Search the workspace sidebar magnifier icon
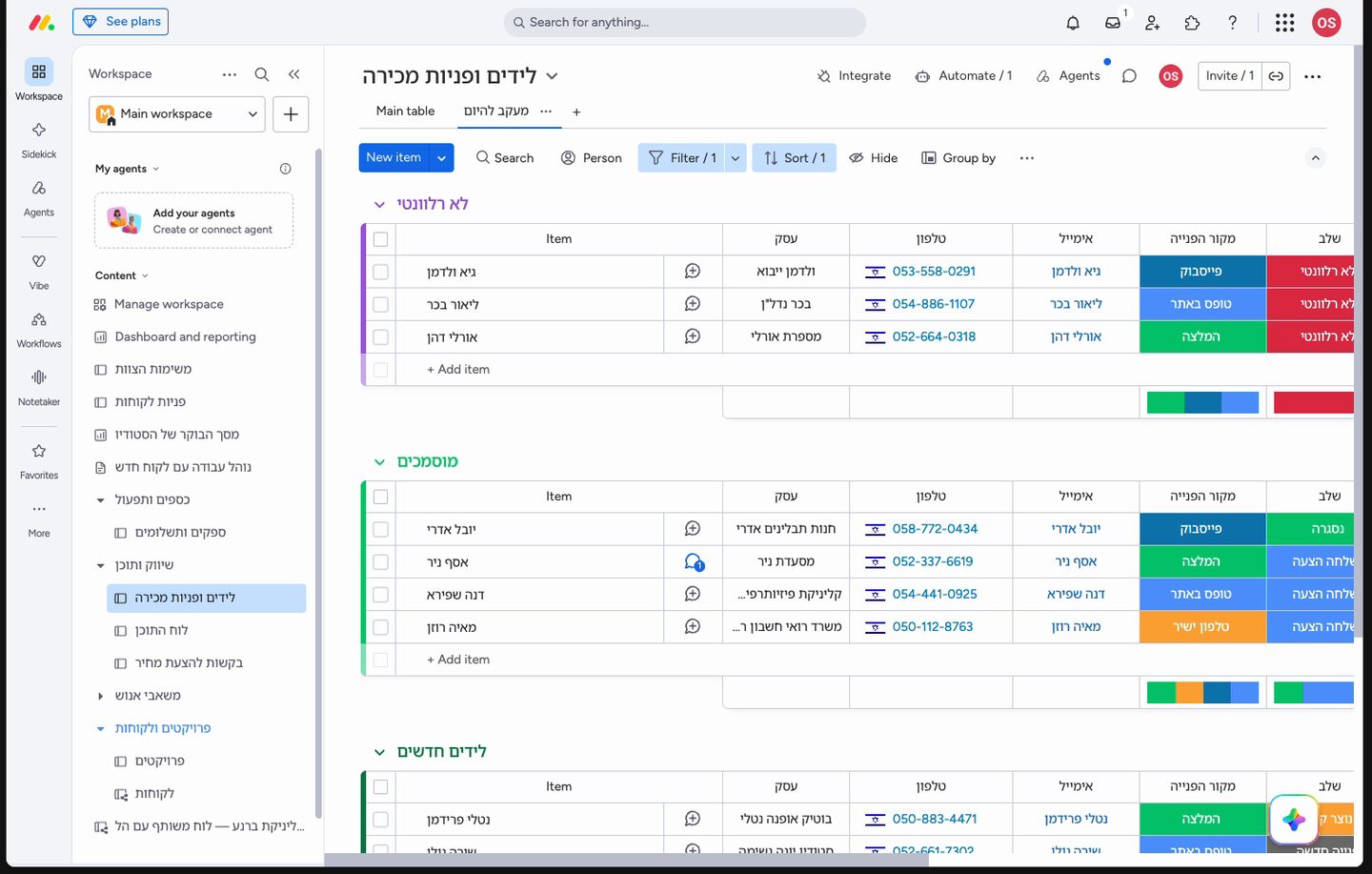The width and height of the screenshot is (1372, 874). [262, 74]
